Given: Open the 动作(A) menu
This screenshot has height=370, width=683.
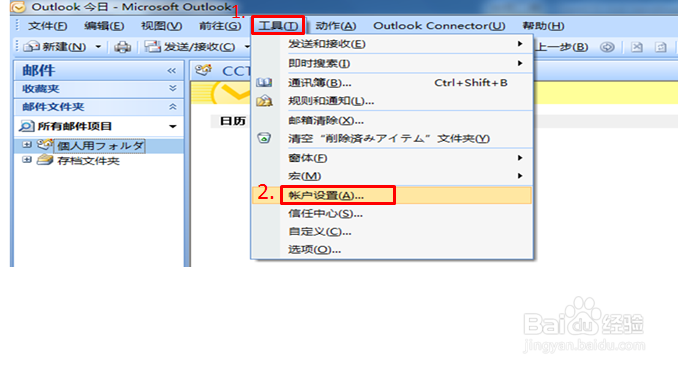Looking at the screenshot, I should coord(335,26).
